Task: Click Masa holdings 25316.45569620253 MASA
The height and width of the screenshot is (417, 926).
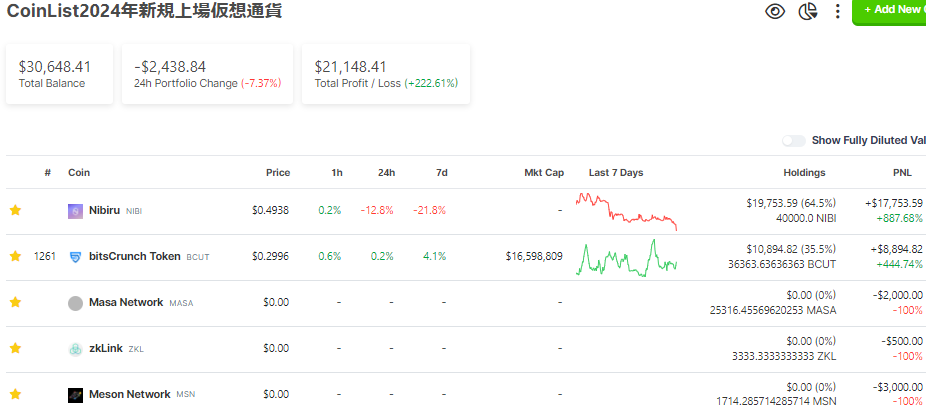Action: click(773, 310)
